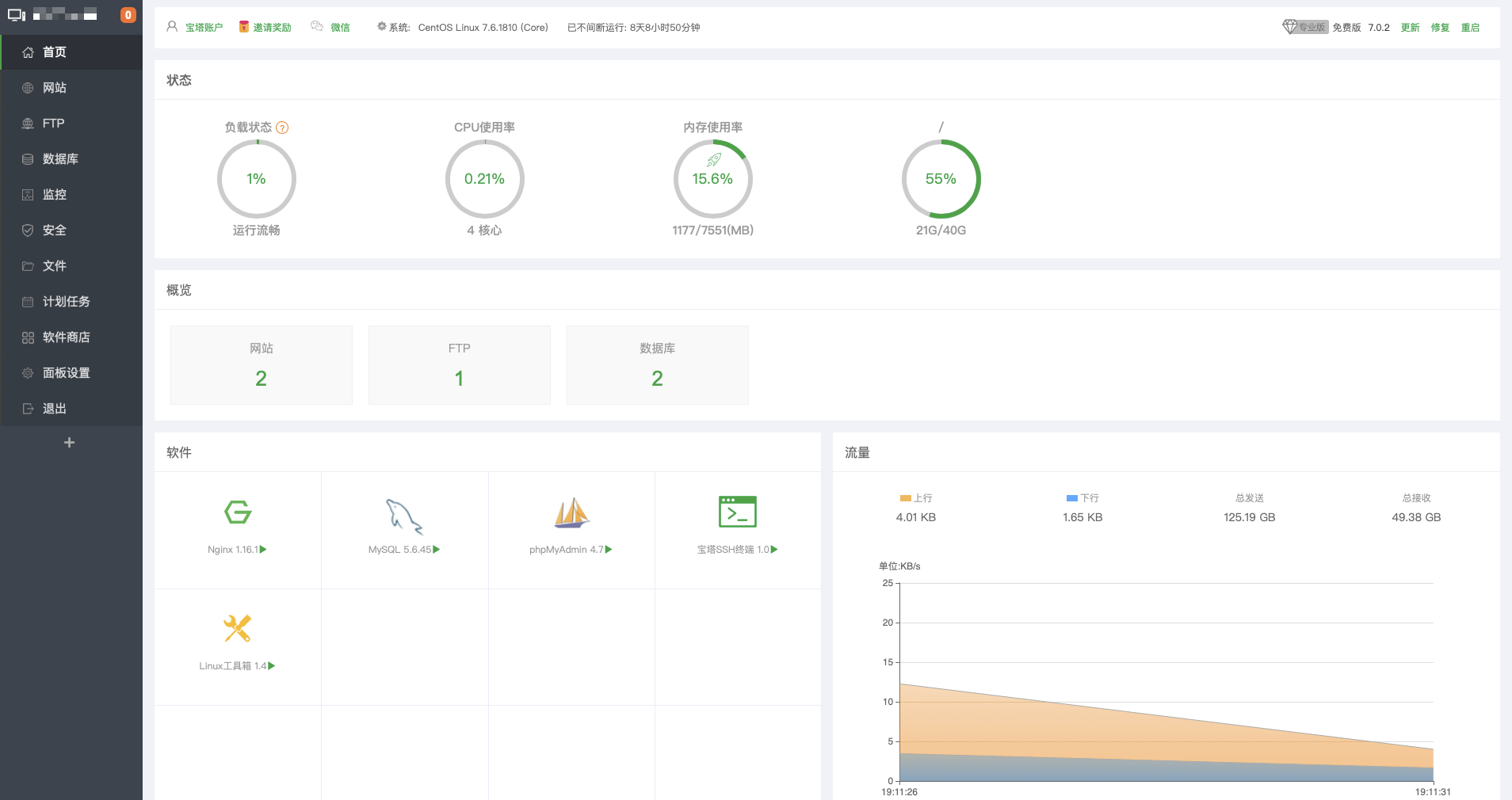Click the 负载状态 1% gauge
This screenshot has height=800, width=1512.
[x=257, y=179]
